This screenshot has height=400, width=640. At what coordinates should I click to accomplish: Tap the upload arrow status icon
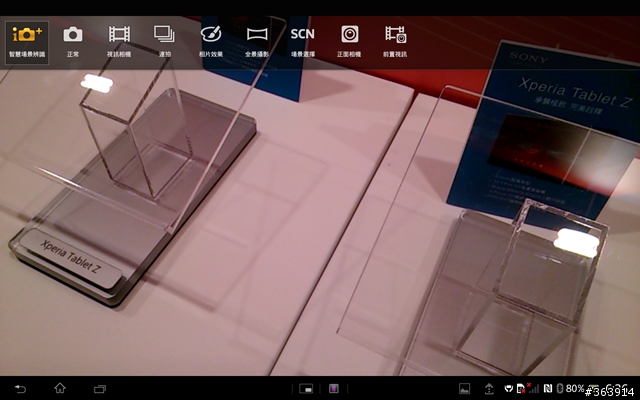[x=489, y=389]
